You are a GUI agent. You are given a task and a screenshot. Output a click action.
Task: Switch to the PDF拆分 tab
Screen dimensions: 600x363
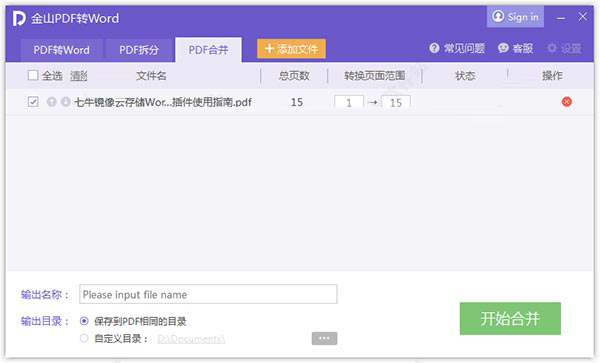tap(139, 50)
